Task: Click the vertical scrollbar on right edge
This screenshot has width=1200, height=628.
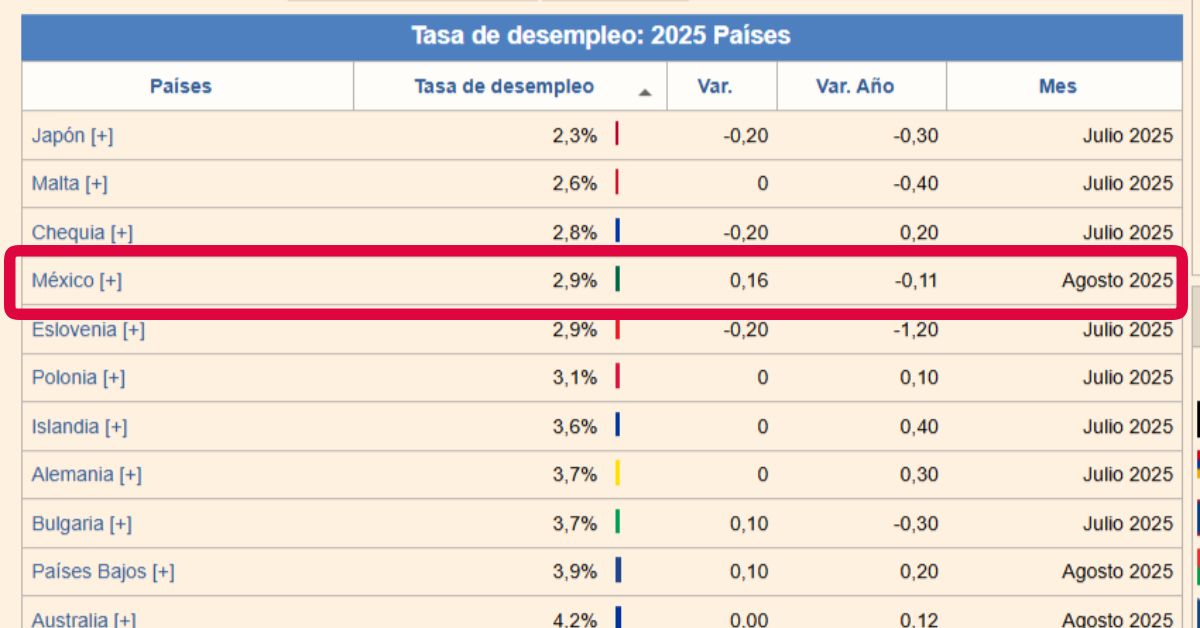Action: click(x=1192, y=320)
